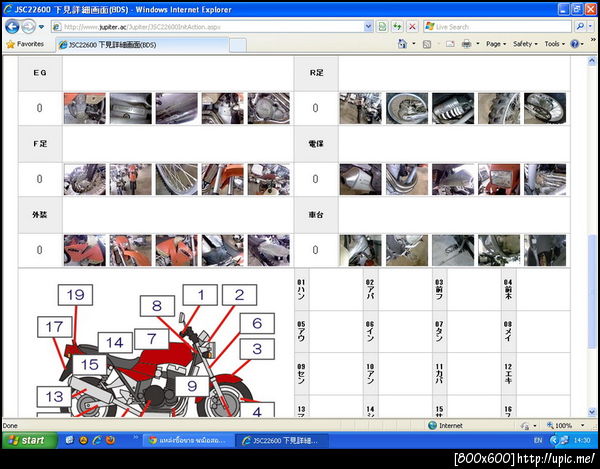Click diagram label number 6

(257, 323)
